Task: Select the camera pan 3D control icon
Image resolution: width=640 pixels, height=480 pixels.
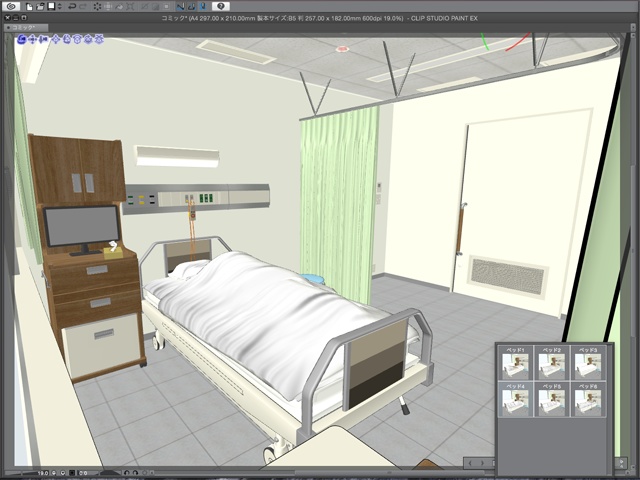Action: pyautogui.click(x=33, y=39)
